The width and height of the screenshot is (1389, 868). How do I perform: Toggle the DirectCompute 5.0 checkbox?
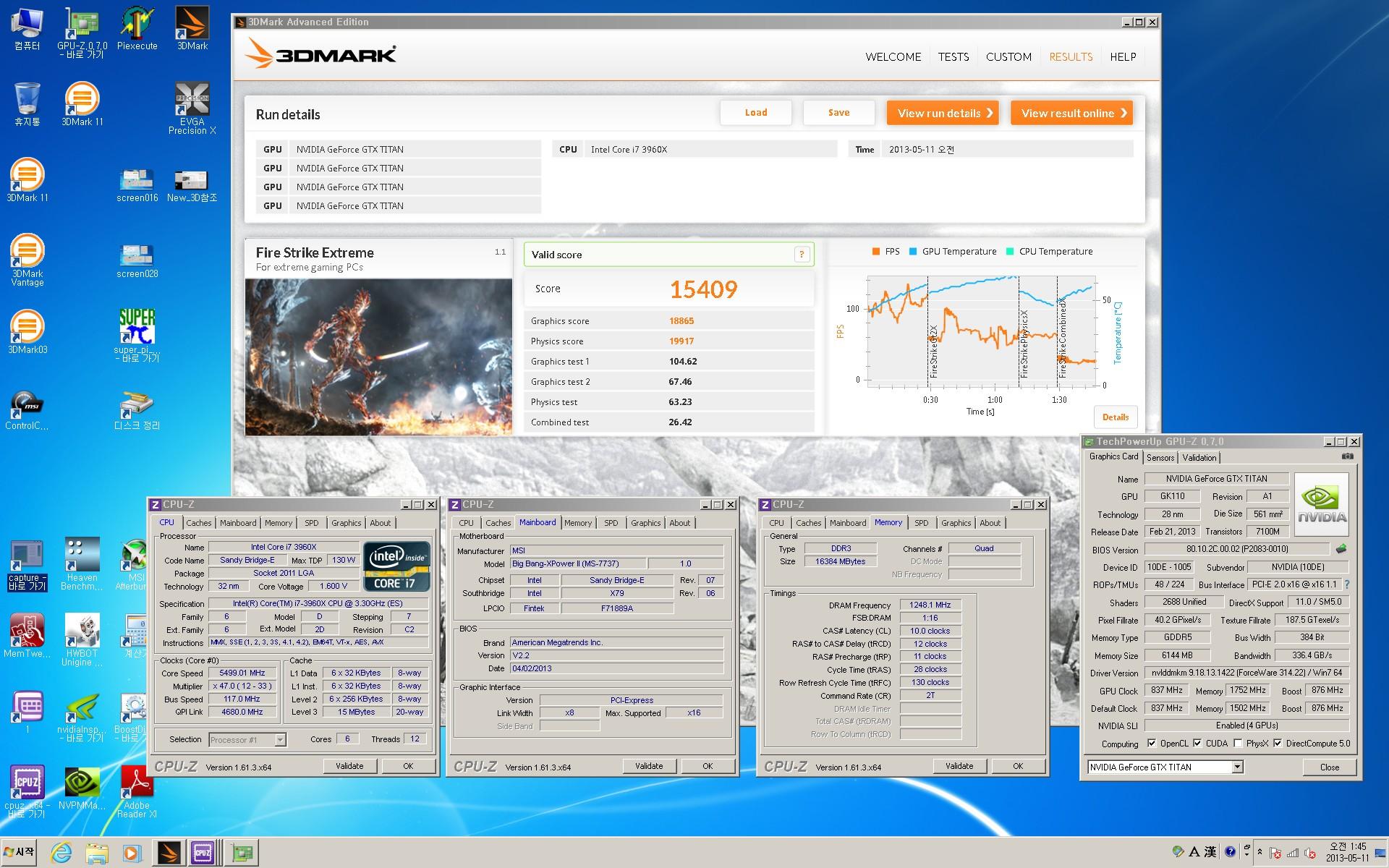1278,743
